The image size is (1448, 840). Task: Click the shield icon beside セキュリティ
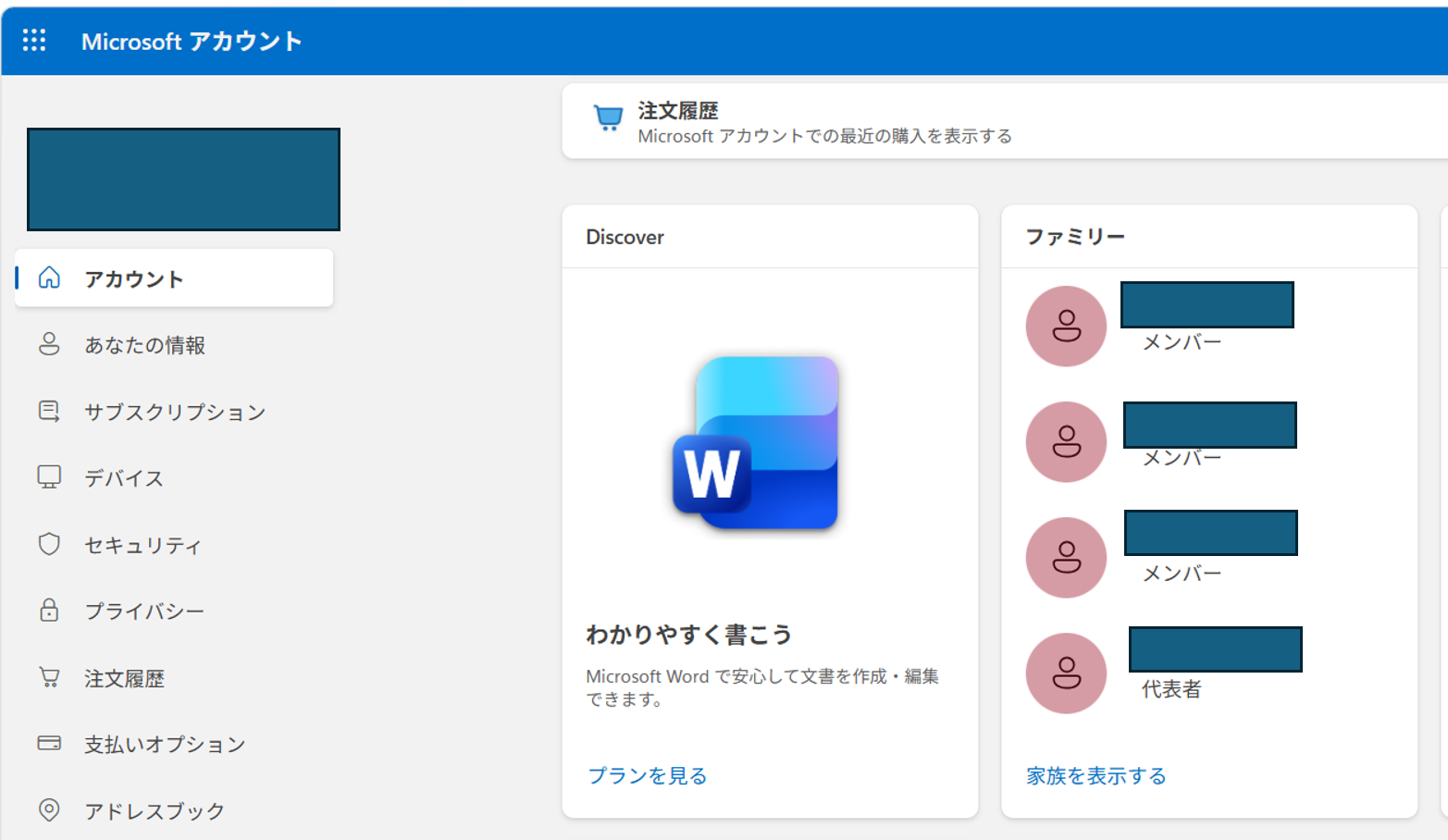[49, 544]
